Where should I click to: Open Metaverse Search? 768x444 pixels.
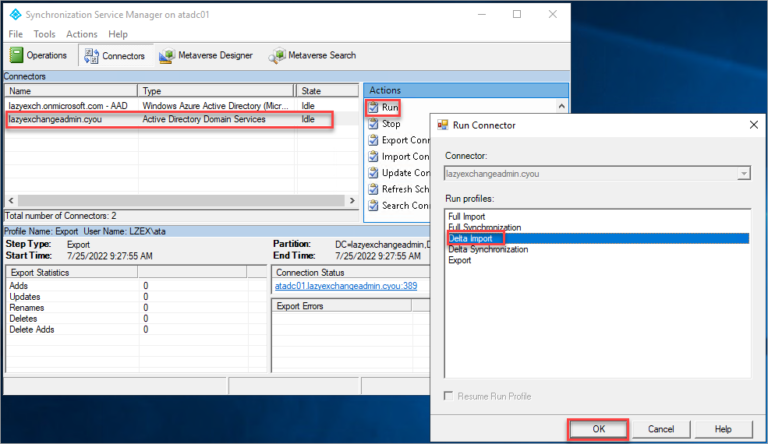point(312,56)
